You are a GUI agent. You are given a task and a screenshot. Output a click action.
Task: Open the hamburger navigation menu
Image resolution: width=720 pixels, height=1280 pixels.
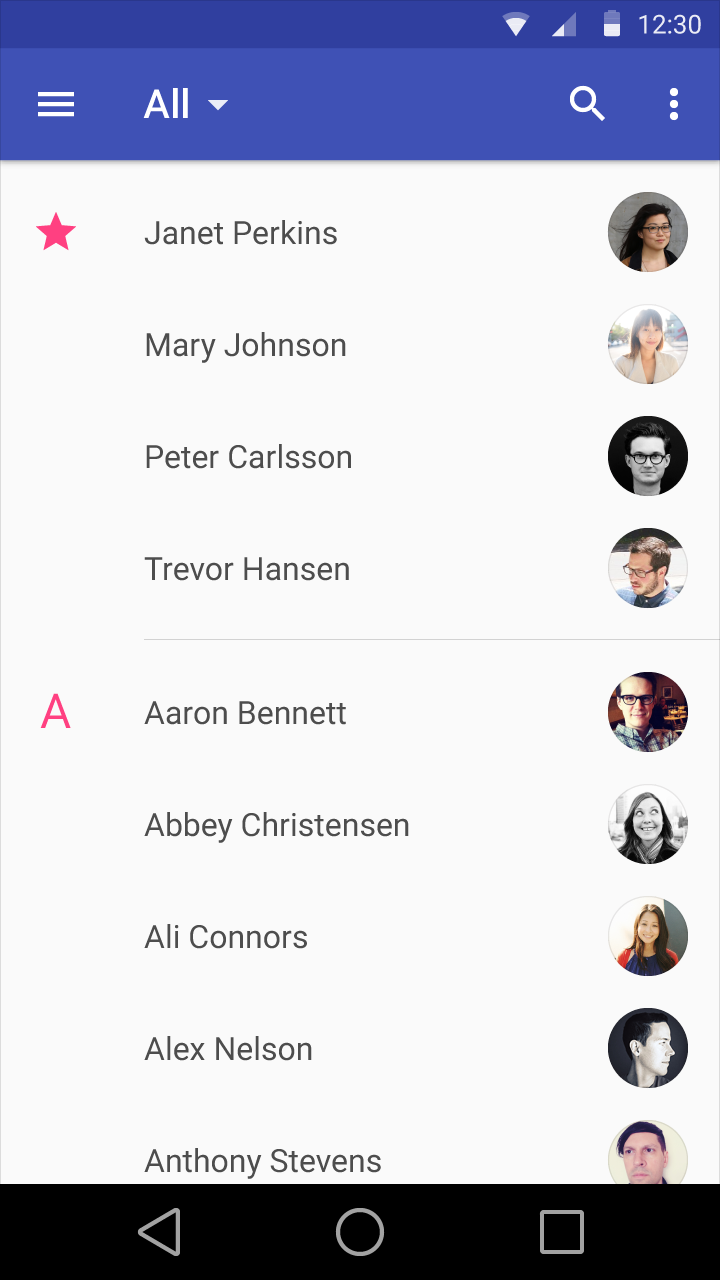point(56,104)
